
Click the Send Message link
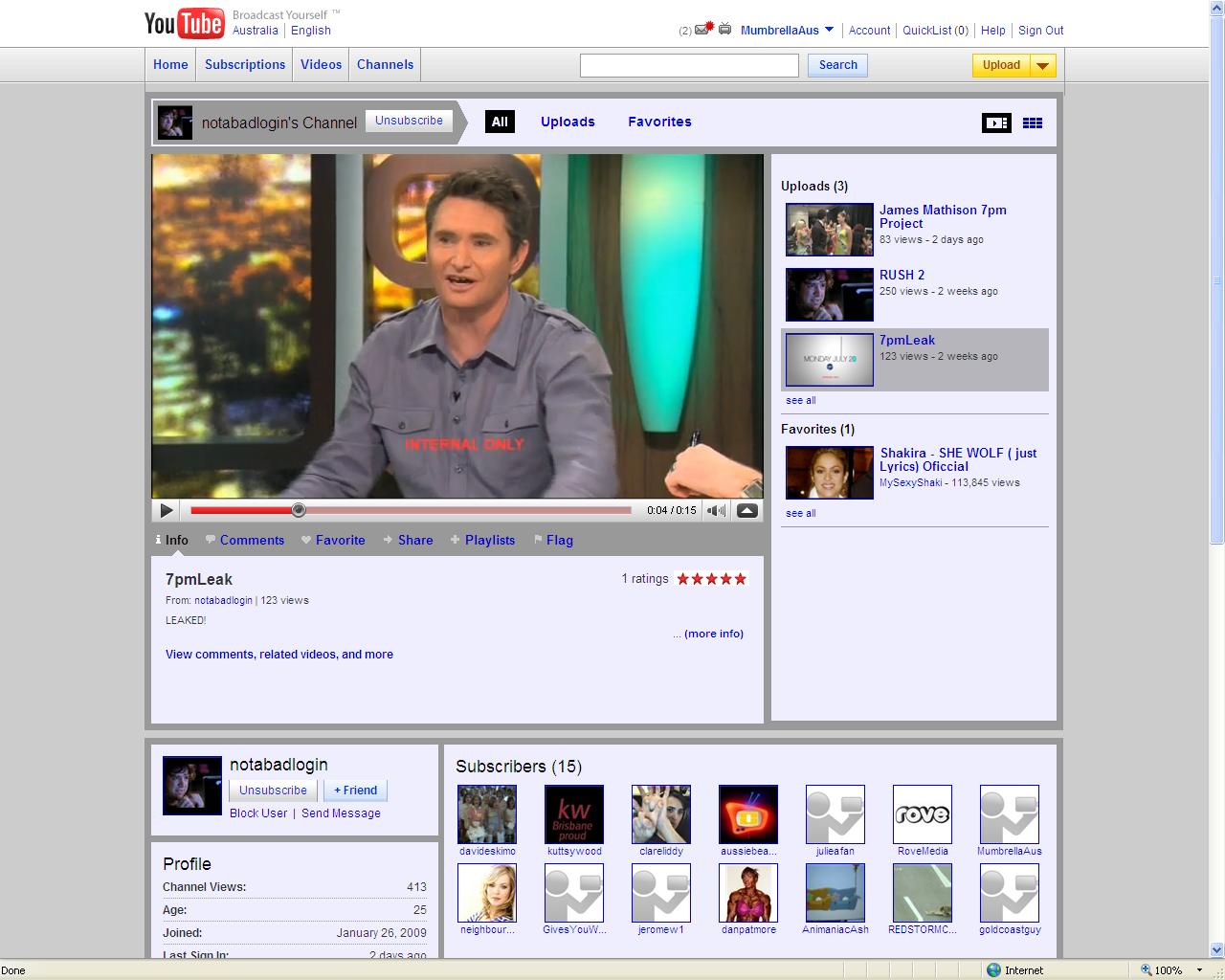341,813
